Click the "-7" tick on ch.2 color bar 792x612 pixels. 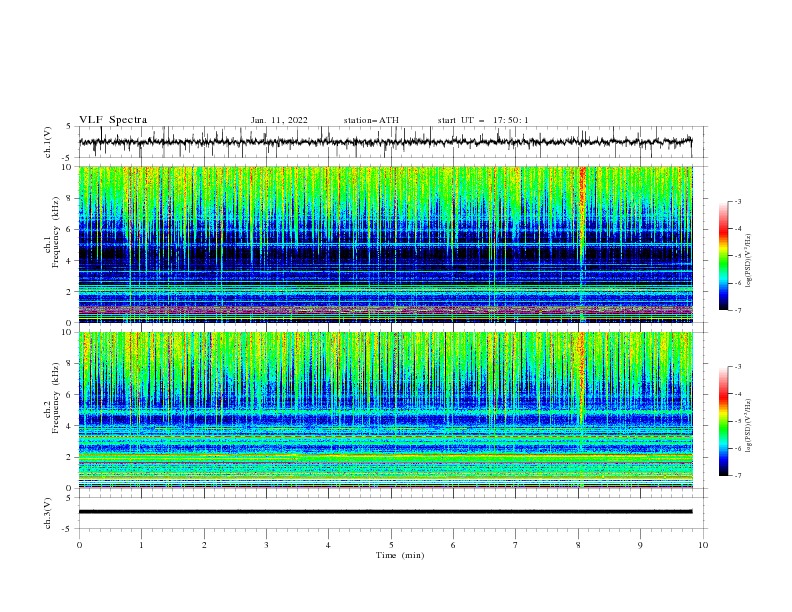(x=737, y=476)
